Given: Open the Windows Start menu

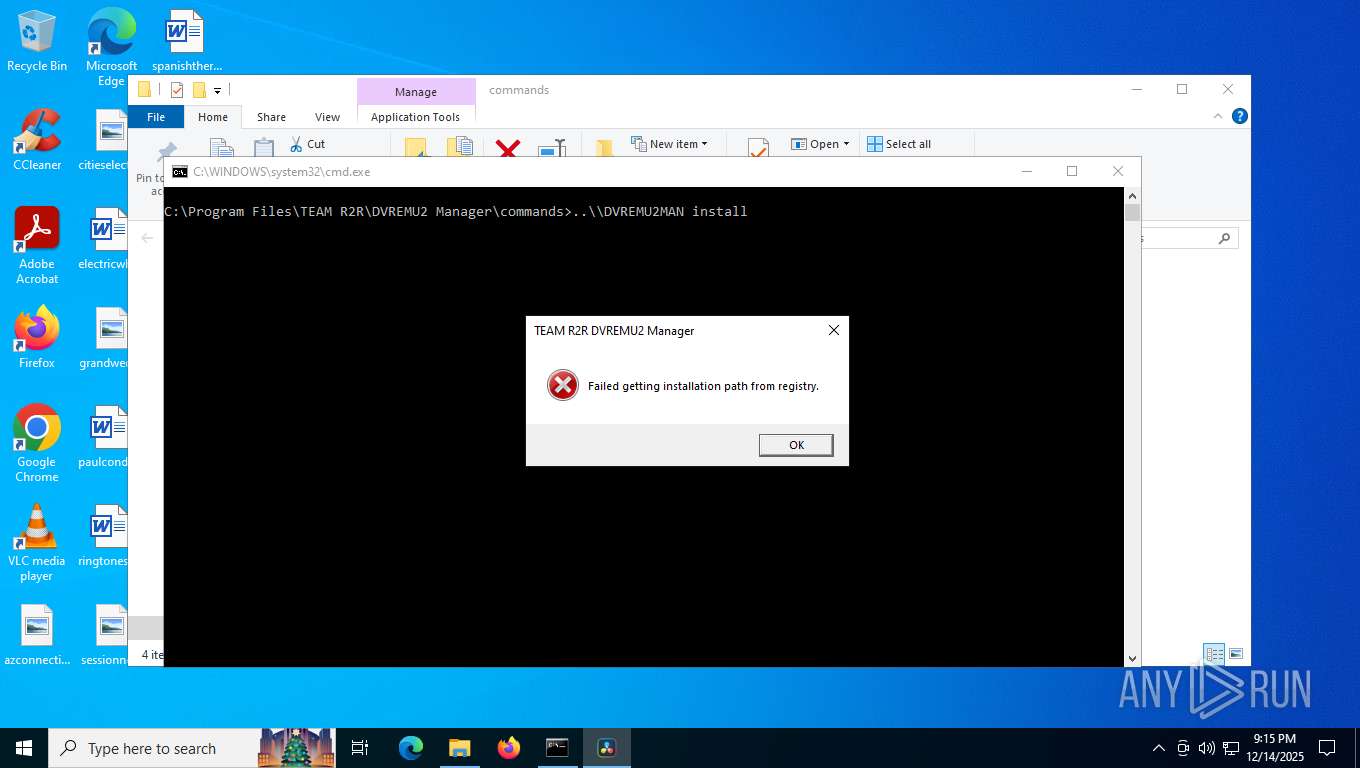Looking at the screenshot, I should [x=24, y=748].
